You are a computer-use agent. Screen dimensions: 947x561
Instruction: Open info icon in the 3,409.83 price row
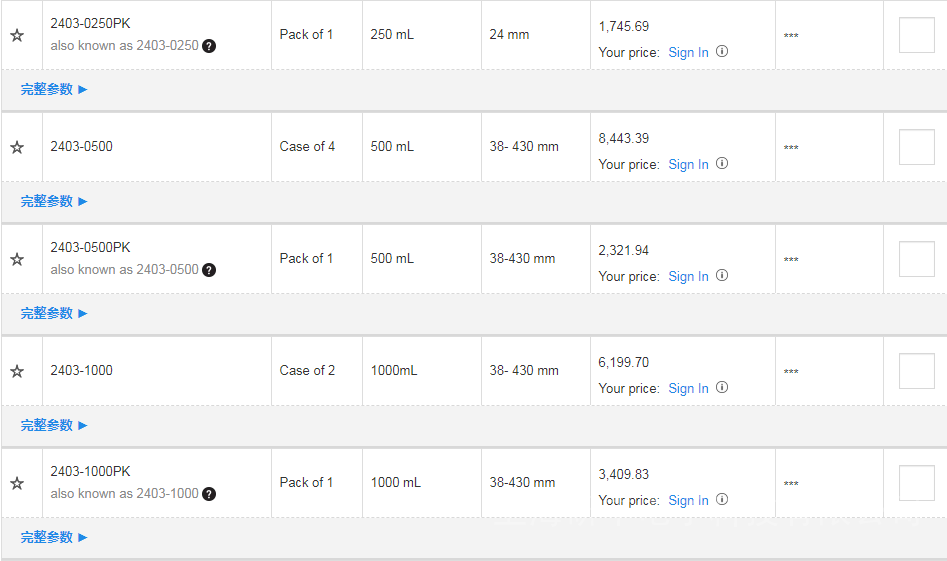point(722,500)
